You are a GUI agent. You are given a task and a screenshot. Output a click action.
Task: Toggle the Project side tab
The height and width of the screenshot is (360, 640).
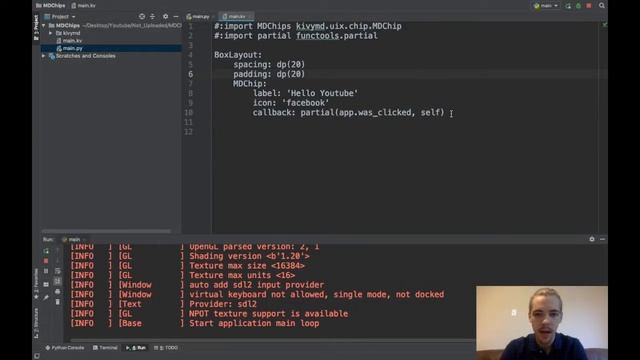pyautogui.click(x=36, y=28)
